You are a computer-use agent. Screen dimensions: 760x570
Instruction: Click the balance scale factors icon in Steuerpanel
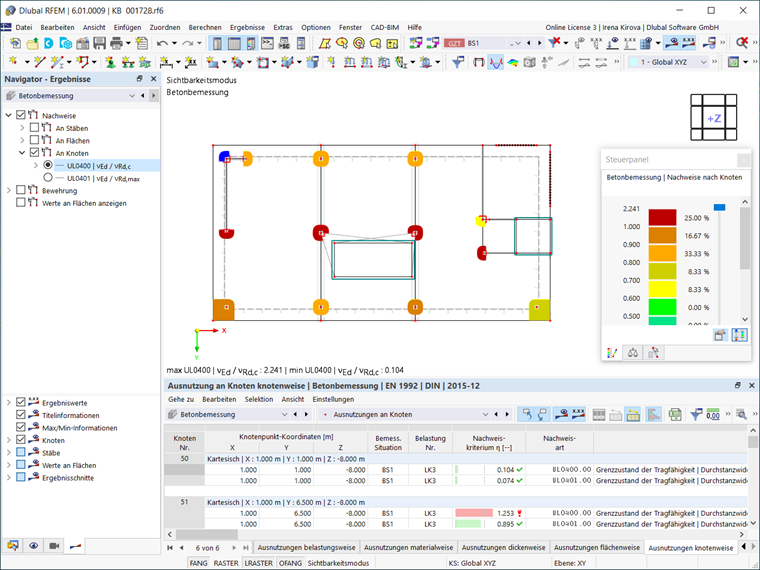pyautogui.click(x=633, y=353)
